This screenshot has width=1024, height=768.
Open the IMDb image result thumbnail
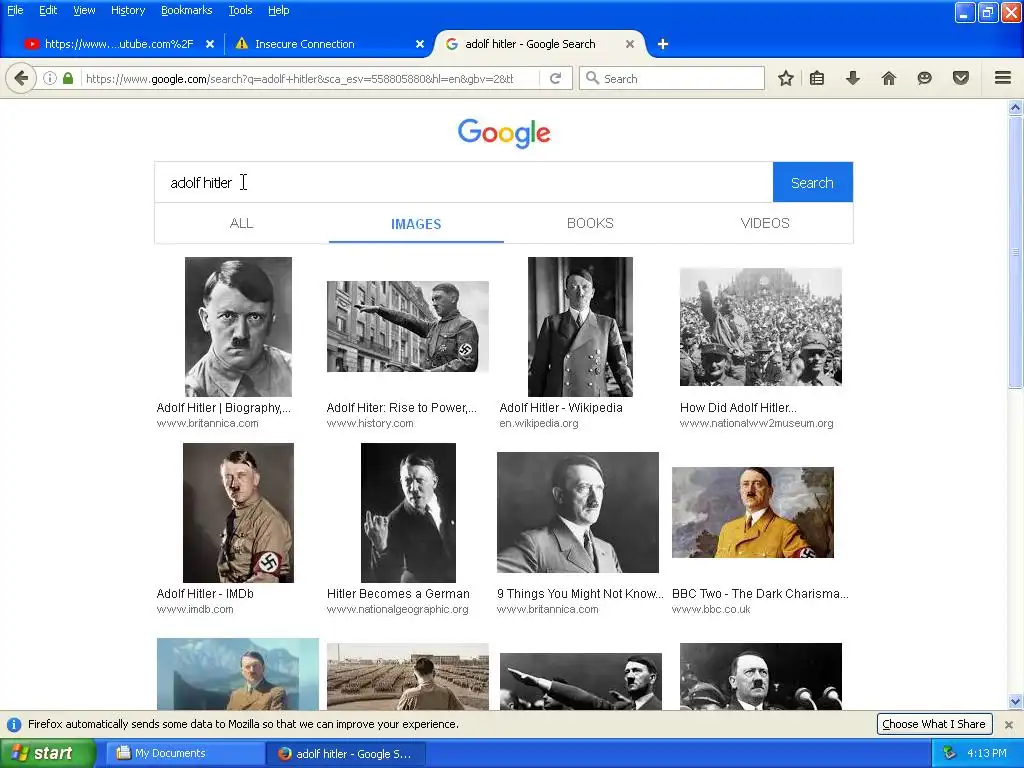click(x=238, y=513)
